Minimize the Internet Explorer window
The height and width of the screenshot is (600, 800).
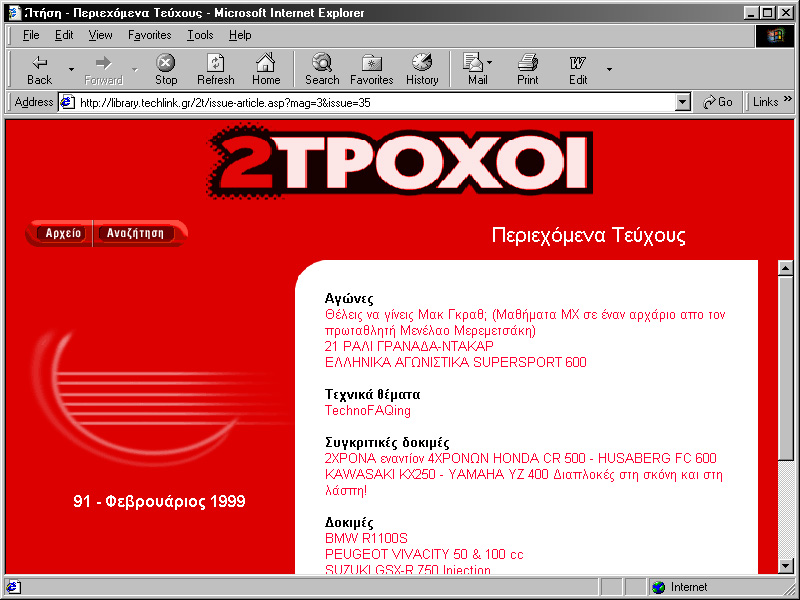(x=751, y=13)
